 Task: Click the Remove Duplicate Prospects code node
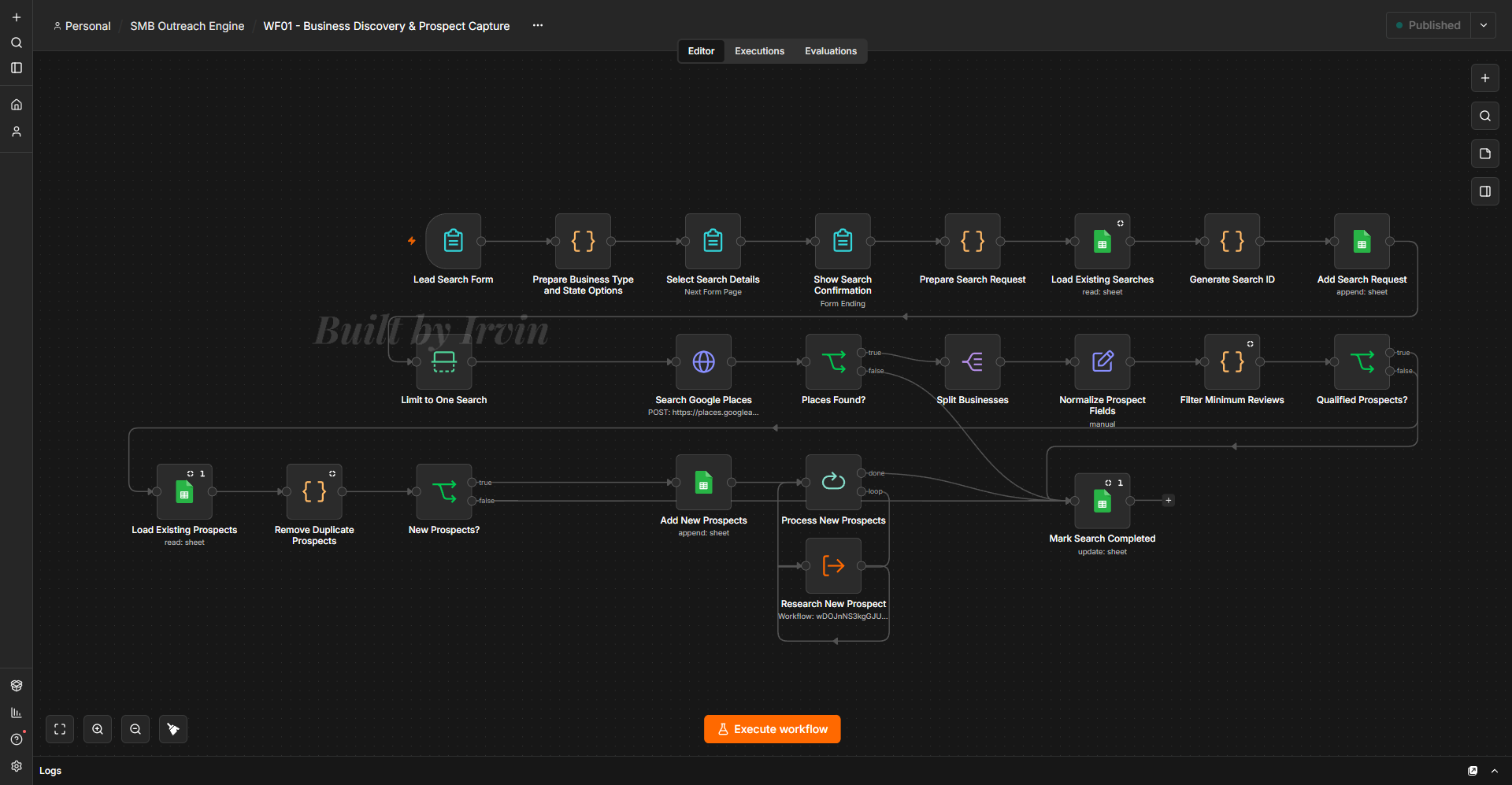coord(314,491)
